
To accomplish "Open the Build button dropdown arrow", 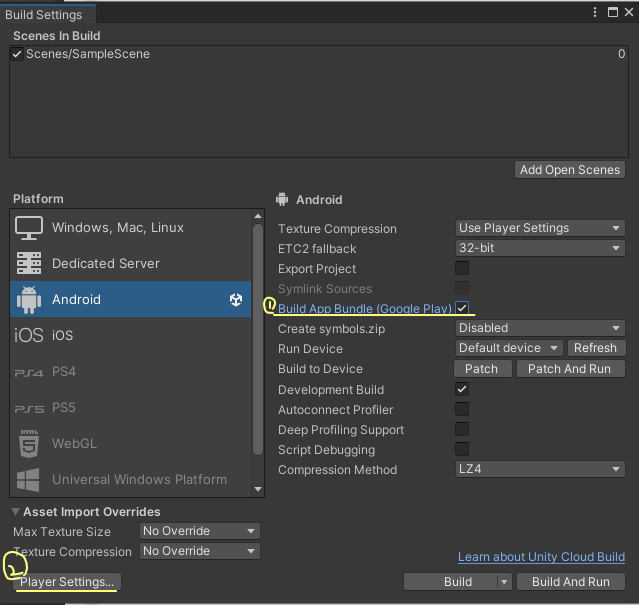I will click(504, 582).
